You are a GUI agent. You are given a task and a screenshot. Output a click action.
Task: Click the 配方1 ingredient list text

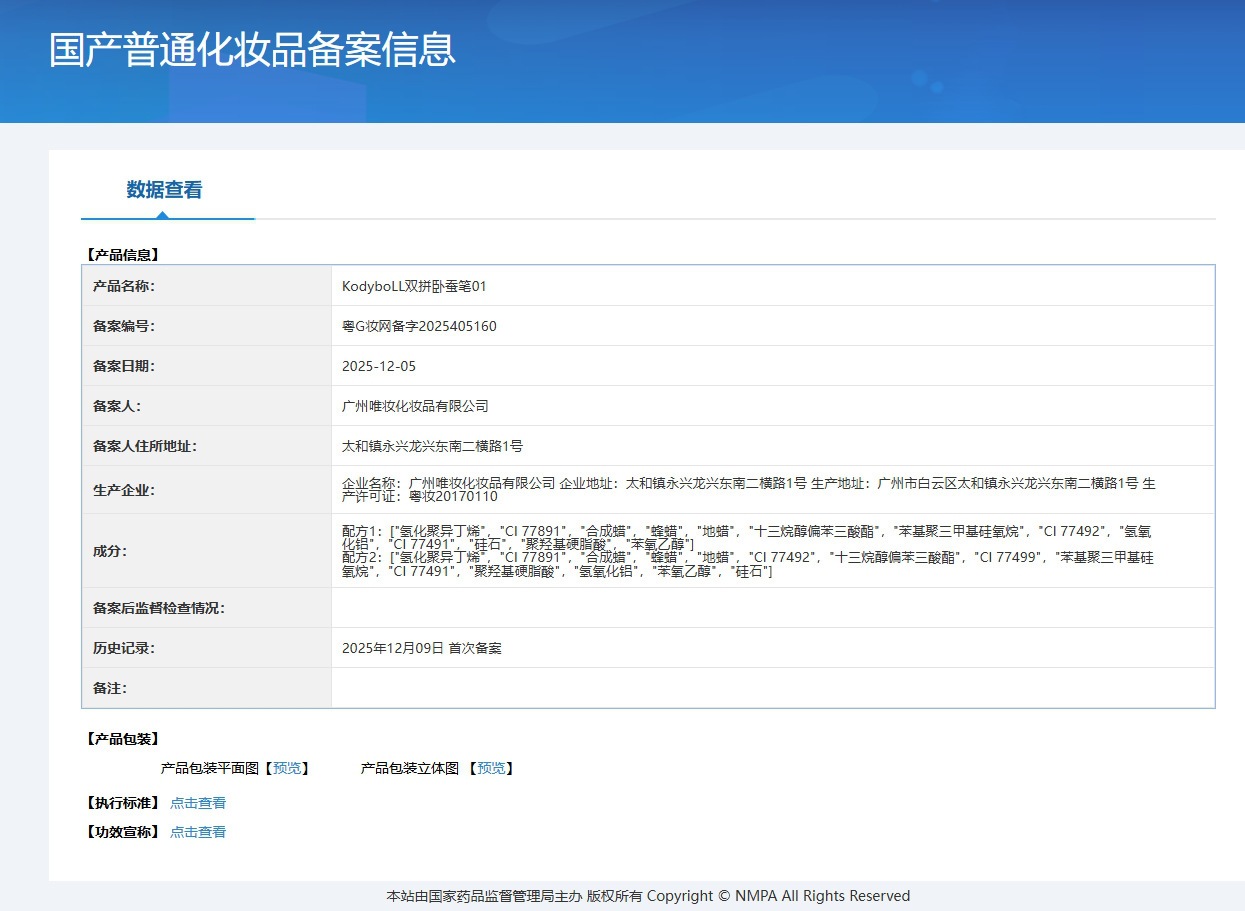tap(748, 536)
